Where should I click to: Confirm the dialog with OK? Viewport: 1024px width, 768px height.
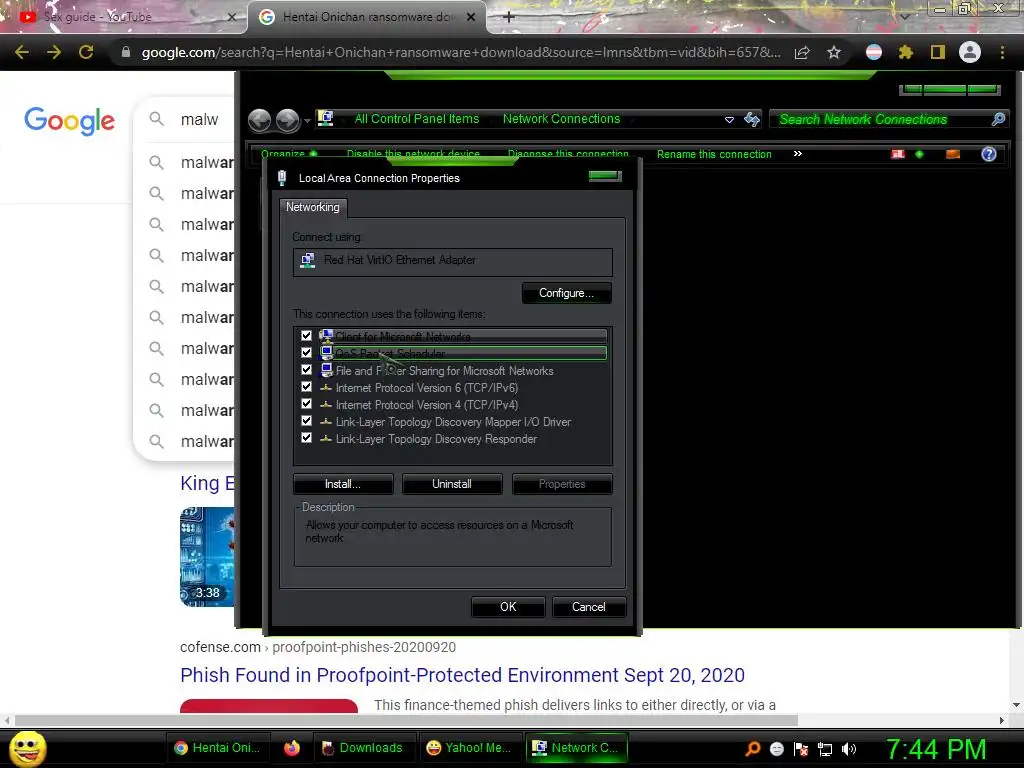coord(508,607)
